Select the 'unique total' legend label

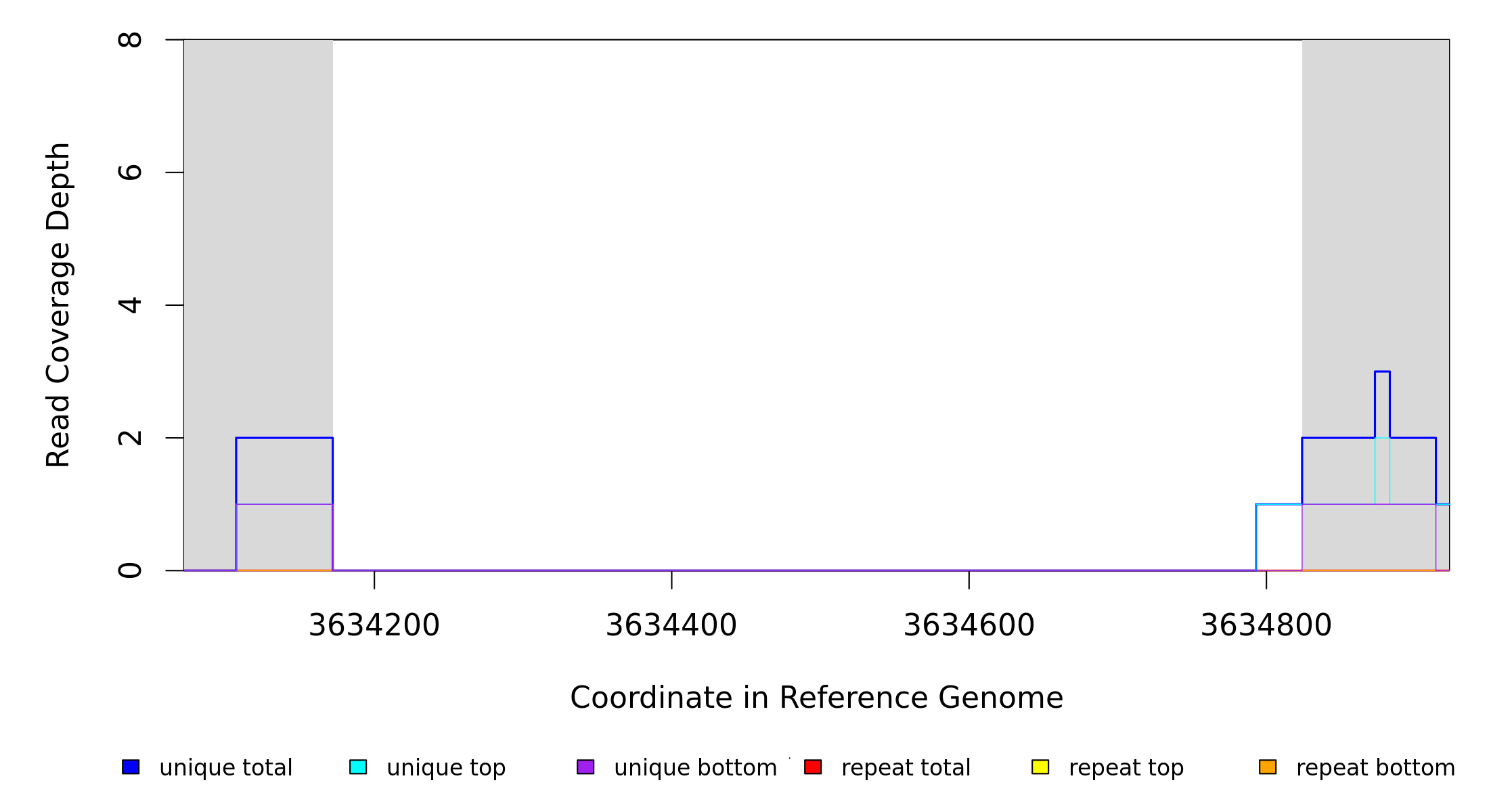pyautogui.click(x=225, y=768)
